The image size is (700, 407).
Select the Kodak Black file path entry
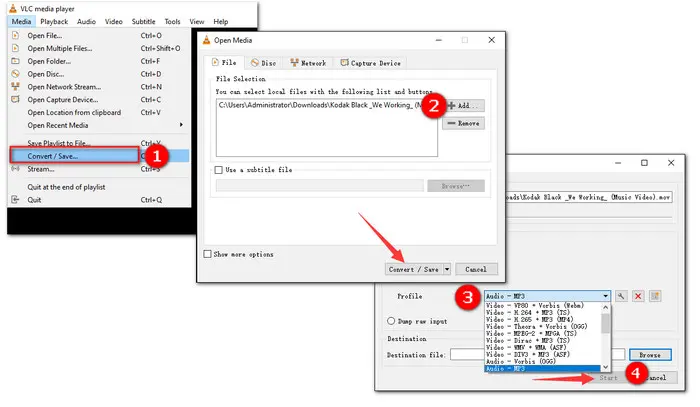click(321, 105)
